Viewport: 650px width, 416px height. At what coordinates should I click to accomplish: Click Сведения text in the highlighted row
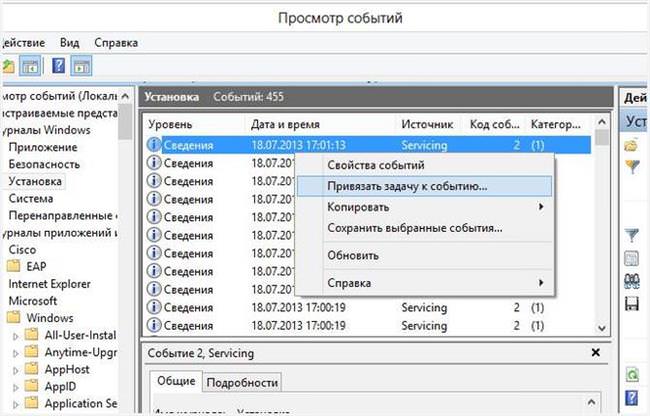coord(188,145)
